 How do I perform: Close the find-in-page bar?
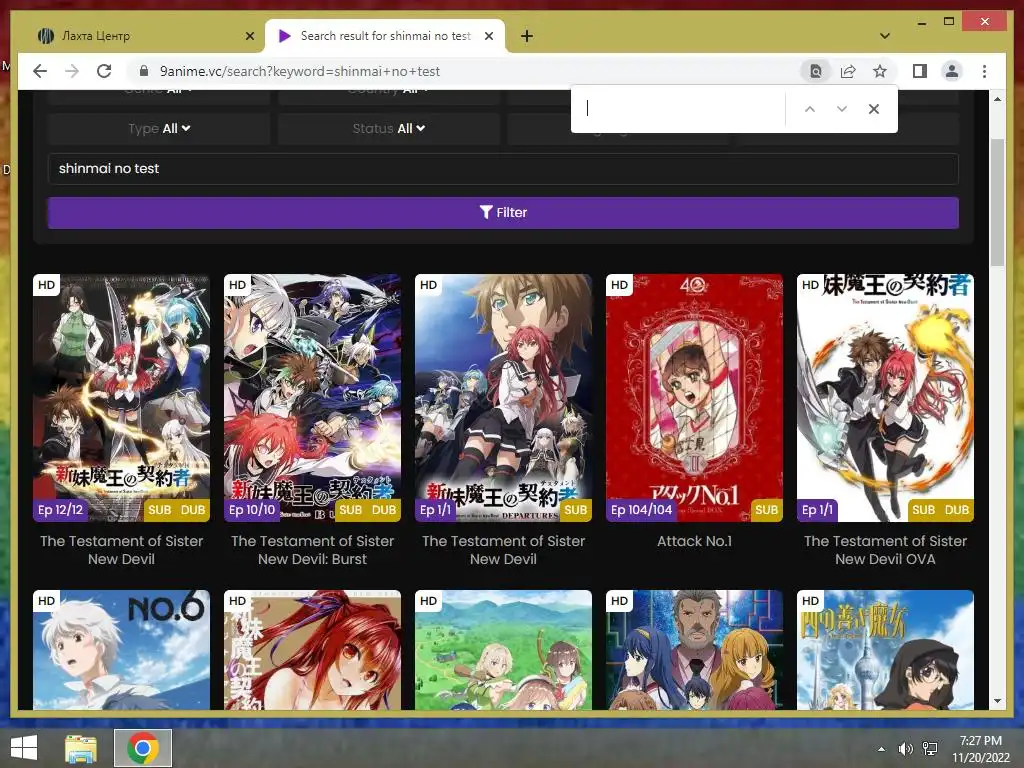tap(874, 109)
